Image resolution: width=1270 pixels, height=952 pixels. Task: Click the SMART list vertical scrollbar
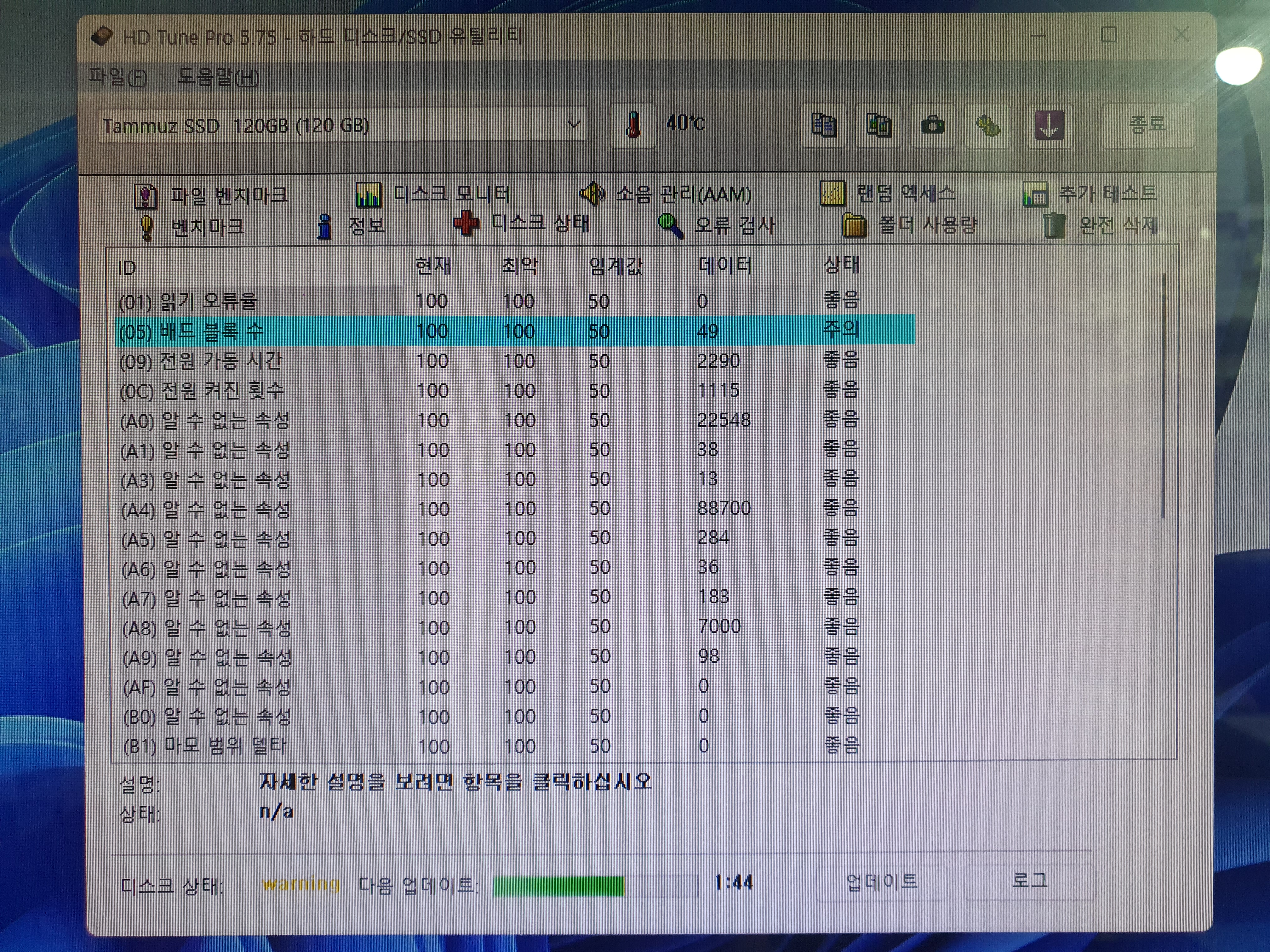click(1163, 396)
